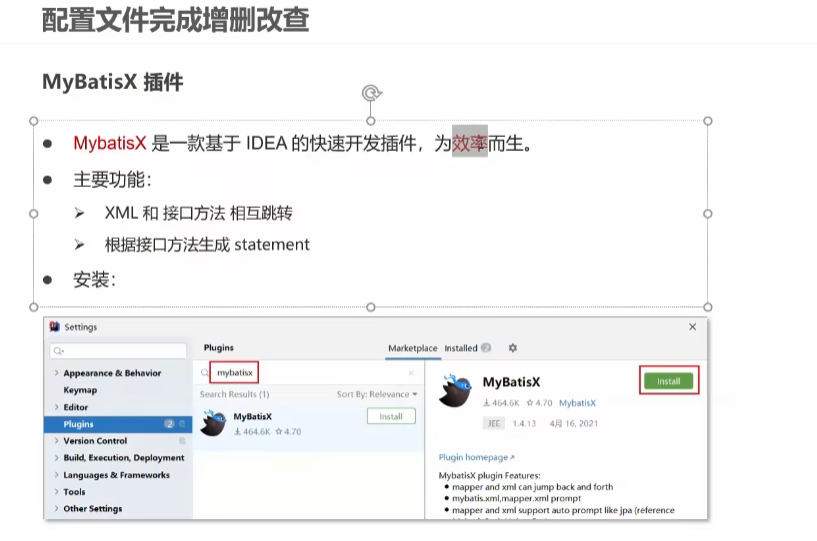The height and width of the screenshot is (541, 817).
Task: Click the red MybatisX word in the first bullet
Action: coord(109,143)
